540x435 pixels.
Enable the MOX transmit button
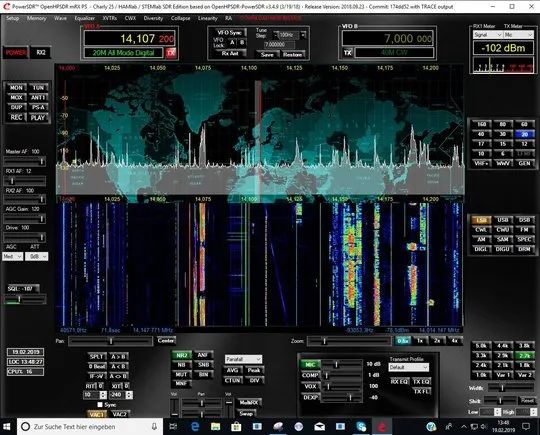16,97
